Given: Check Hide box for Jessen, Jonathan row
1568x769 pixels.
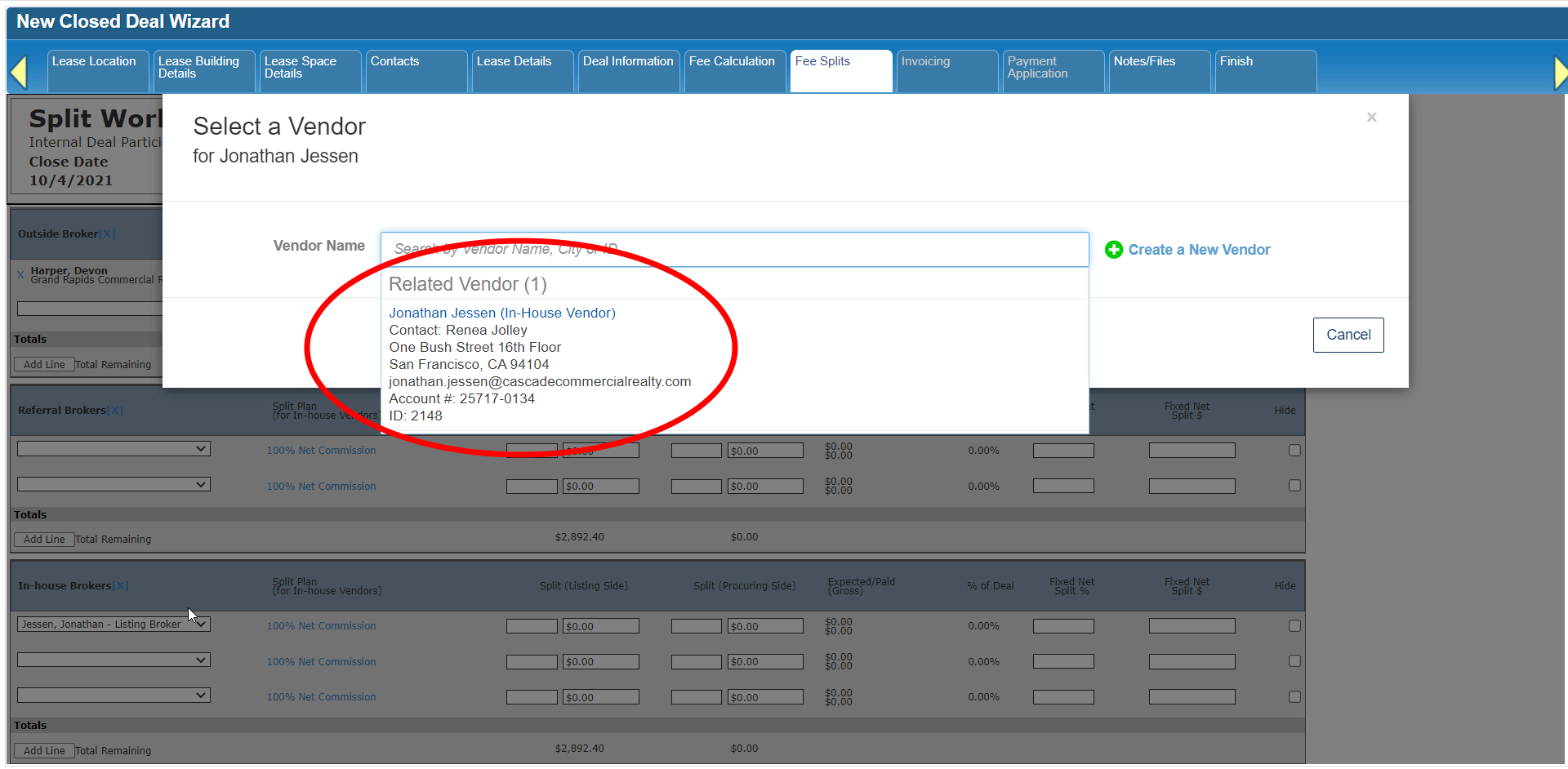Looking at the screenshot, I should coord(1294,626).
